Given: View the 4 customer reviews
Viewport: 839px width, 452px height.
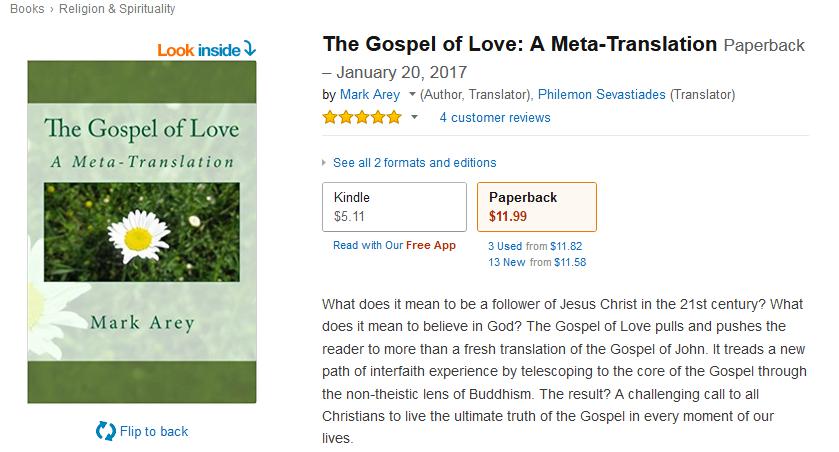Looking at the screenshot, I should (495, 118).
